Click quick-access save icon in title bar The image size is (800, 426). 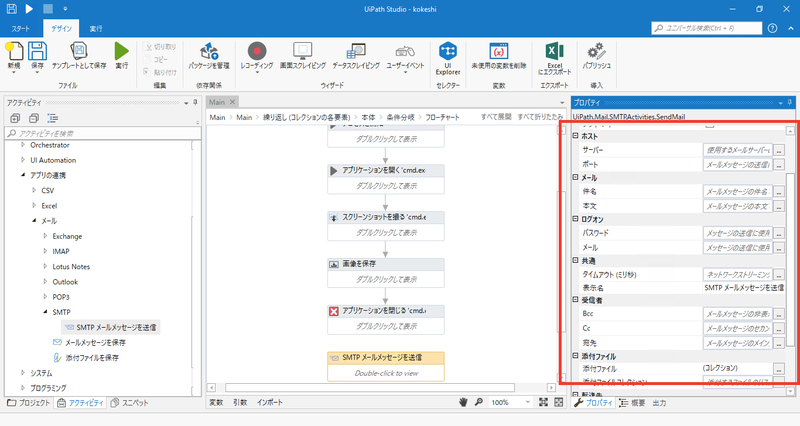coord(11,9)
